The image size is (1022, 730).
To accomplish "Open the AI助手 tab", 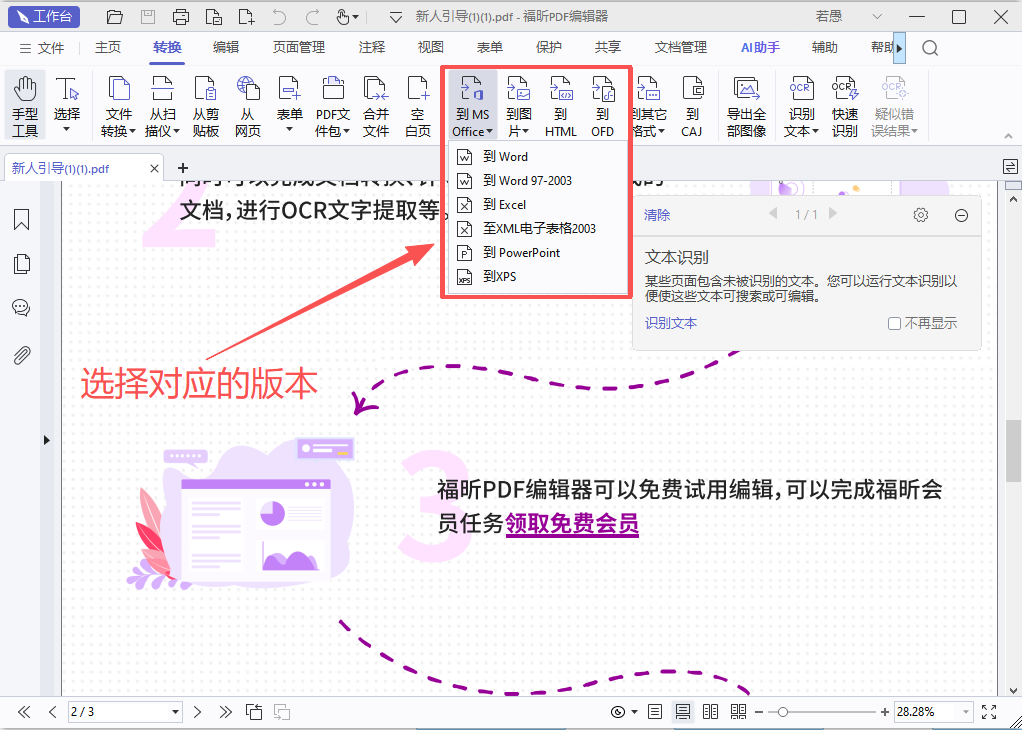I will pos(760,47).
